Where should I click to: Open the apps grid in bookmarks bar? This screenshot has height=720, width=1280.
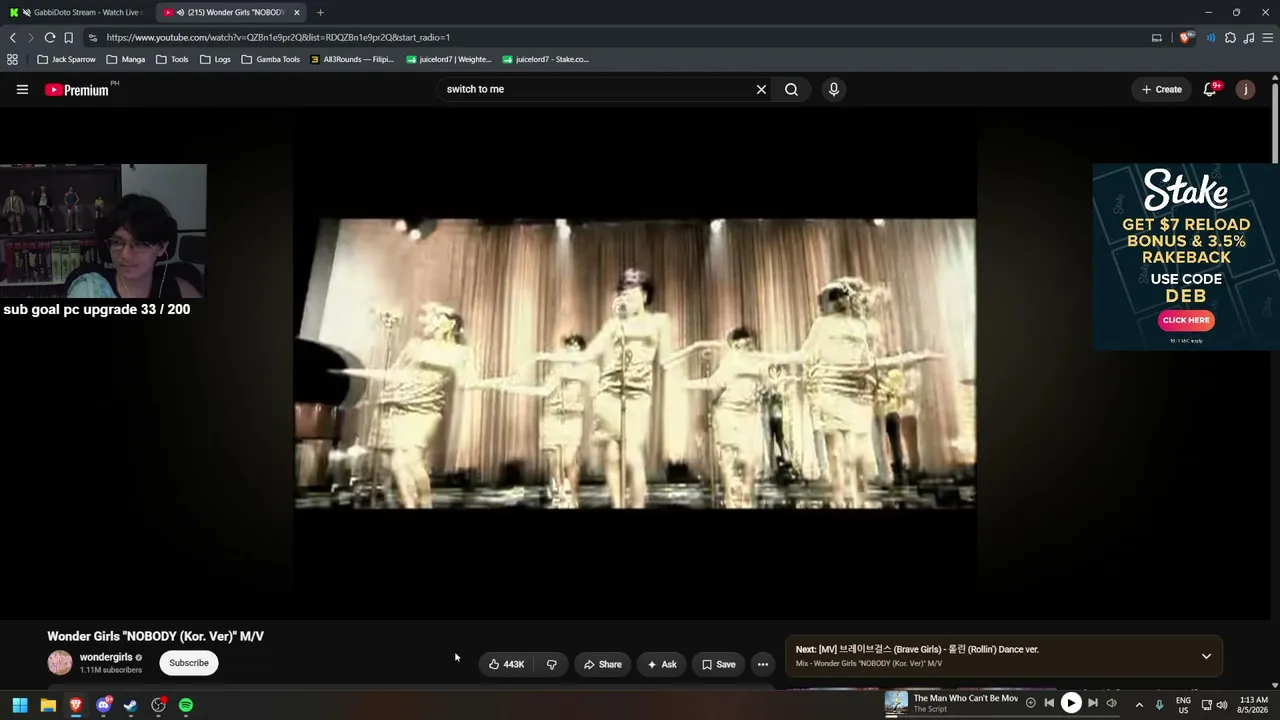pos(12,59)
